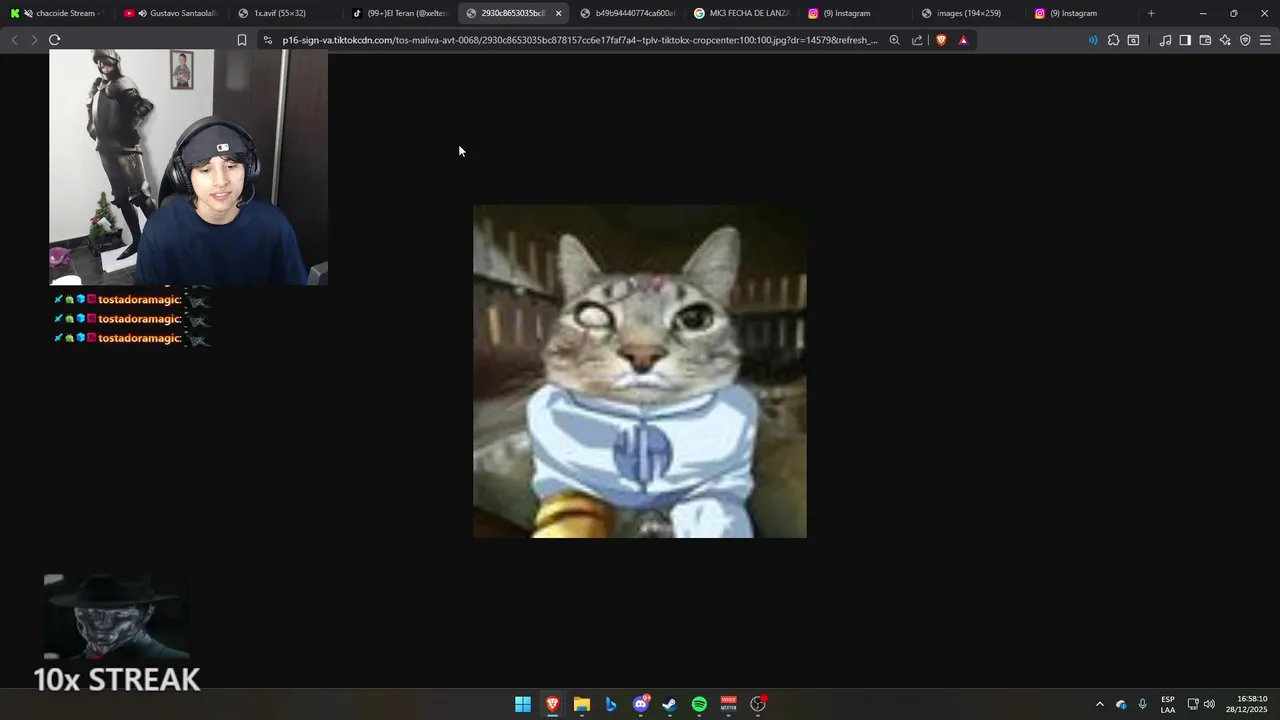This screenshot has width=1280, height=720.
Task: Close the active 2930c8653035bc8 tab
Action: tap(558, 13)
